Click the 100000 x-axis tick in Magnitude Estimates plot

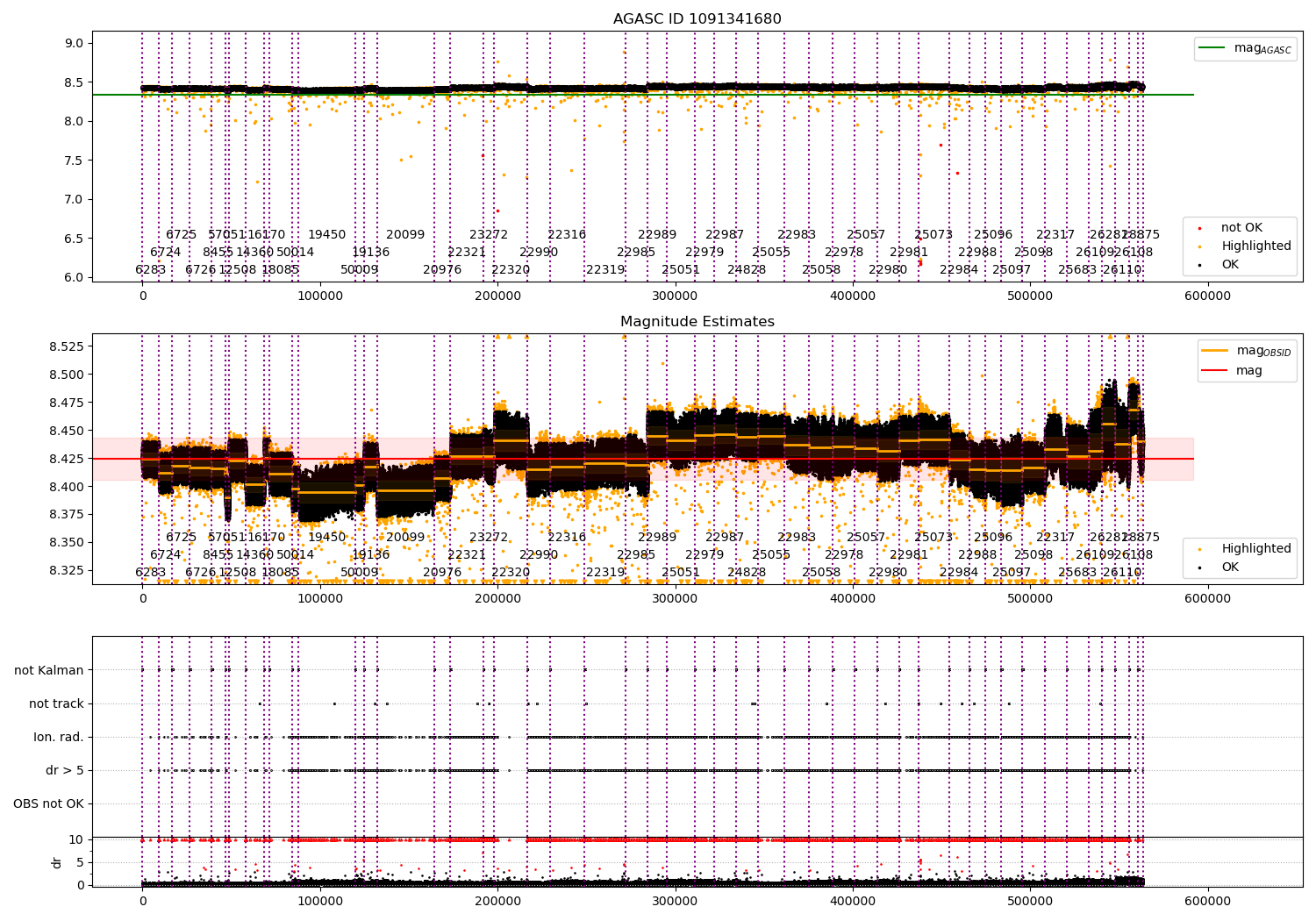coord(320,599)
